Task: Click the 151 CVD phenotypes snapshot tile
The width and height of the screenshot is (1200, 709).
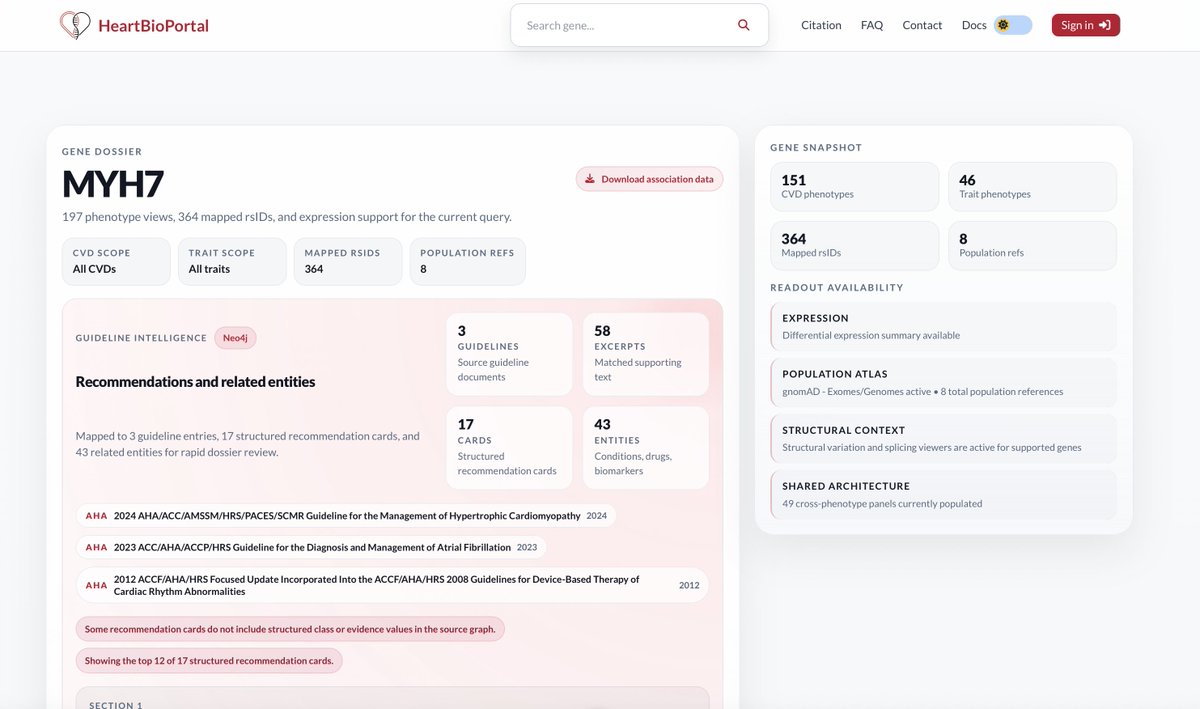Action: 854,186
